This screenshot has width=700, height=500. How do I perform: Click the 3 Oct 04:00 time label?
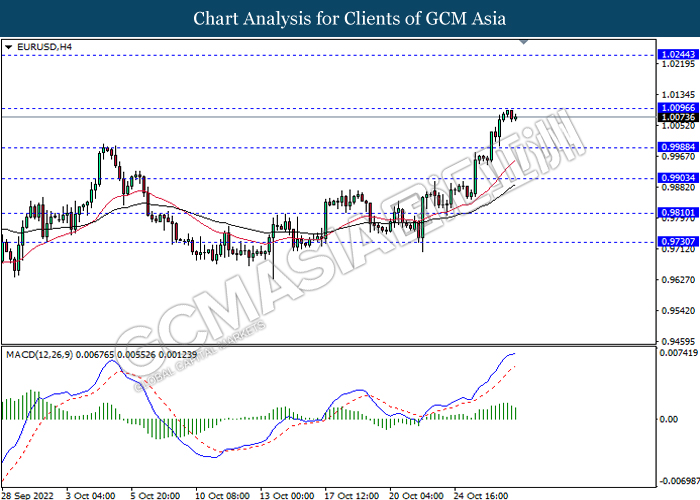tap(91, 495)
